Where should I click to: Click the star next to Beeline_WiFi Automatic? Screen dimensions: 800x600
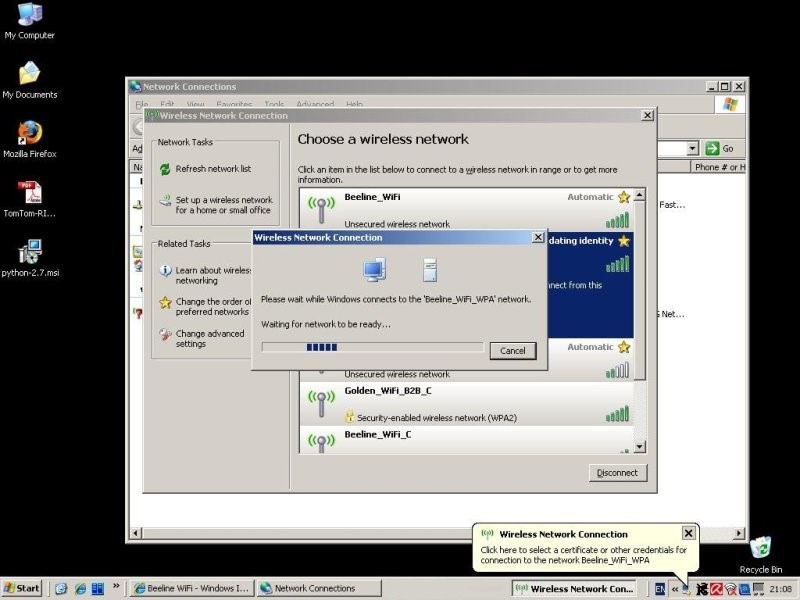pos(623,197)
